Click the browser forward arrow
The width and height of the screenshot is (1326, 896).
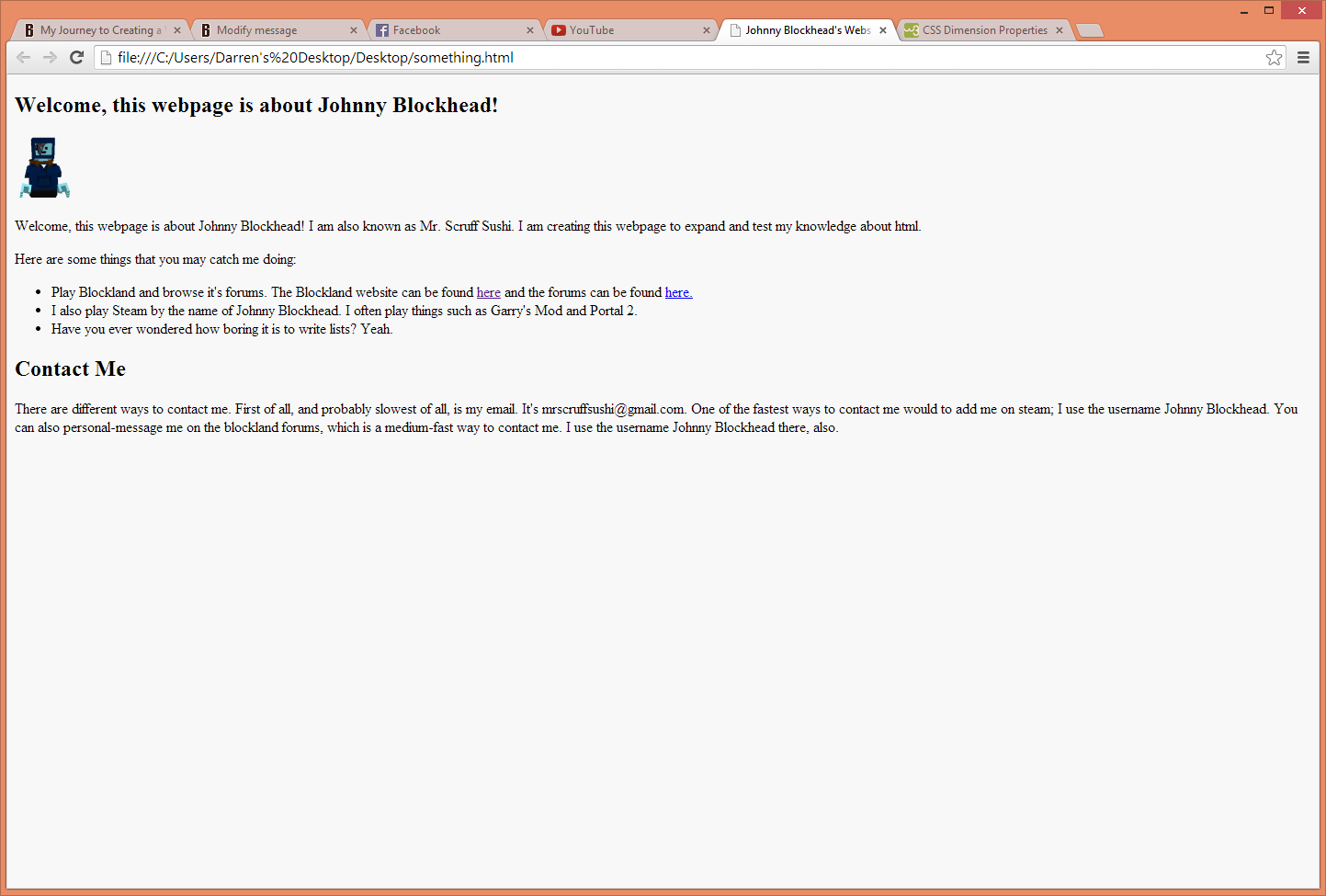(x=50, y=57)
